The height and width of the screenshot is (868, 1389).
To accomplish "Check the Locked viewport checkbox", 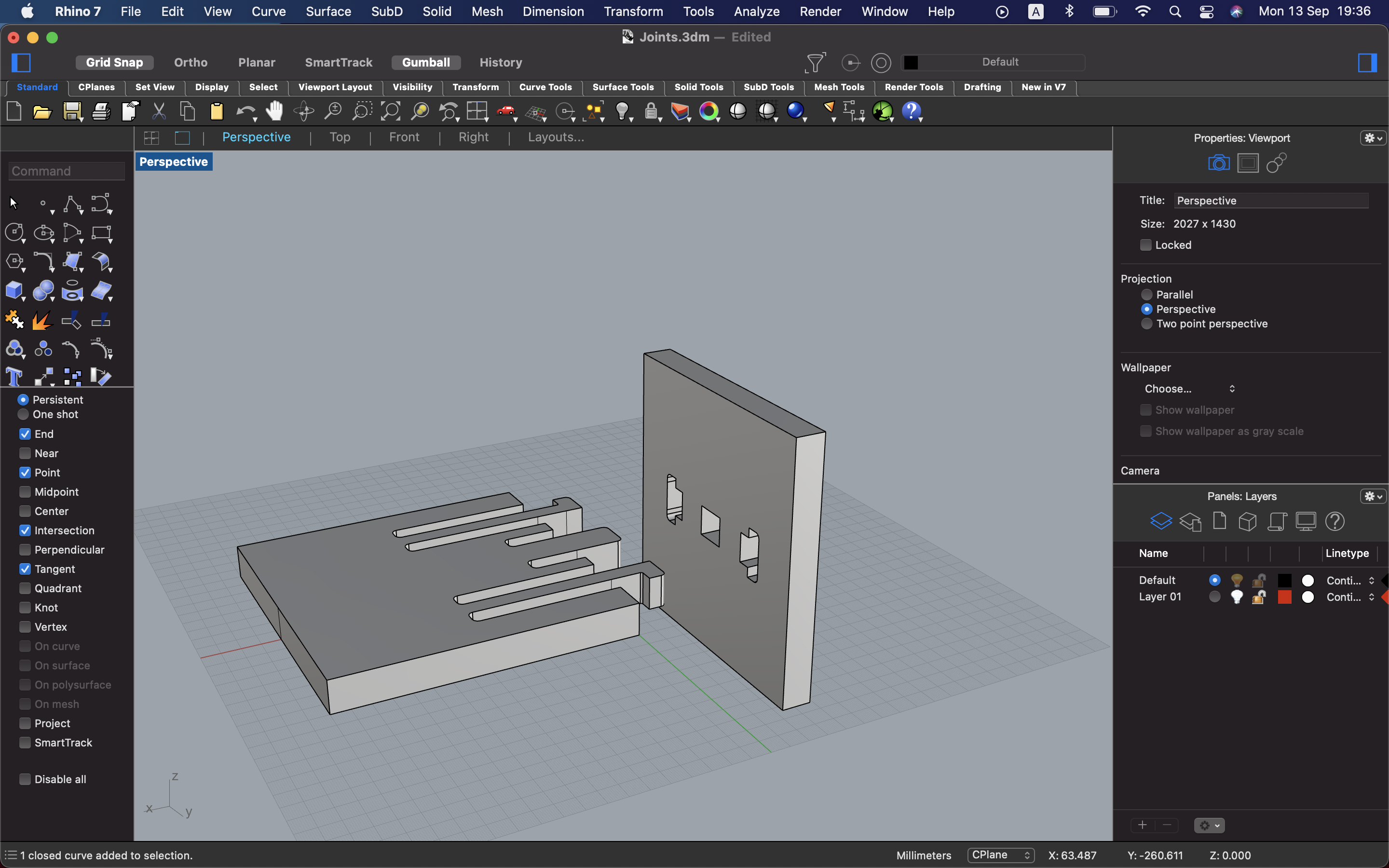I will 1145,245.
